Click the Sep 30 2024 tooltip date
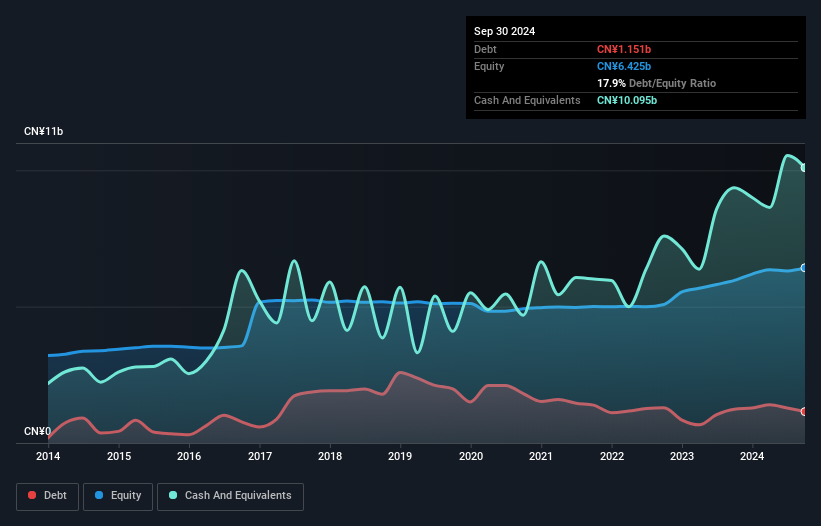The height and width of the screenshot is (526, 821). click(504, 31)
